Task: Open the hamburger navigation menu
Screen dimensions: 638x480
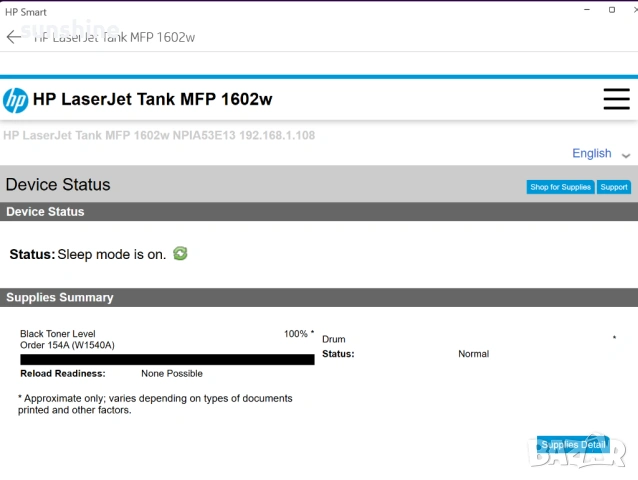Action: [616, 99]
